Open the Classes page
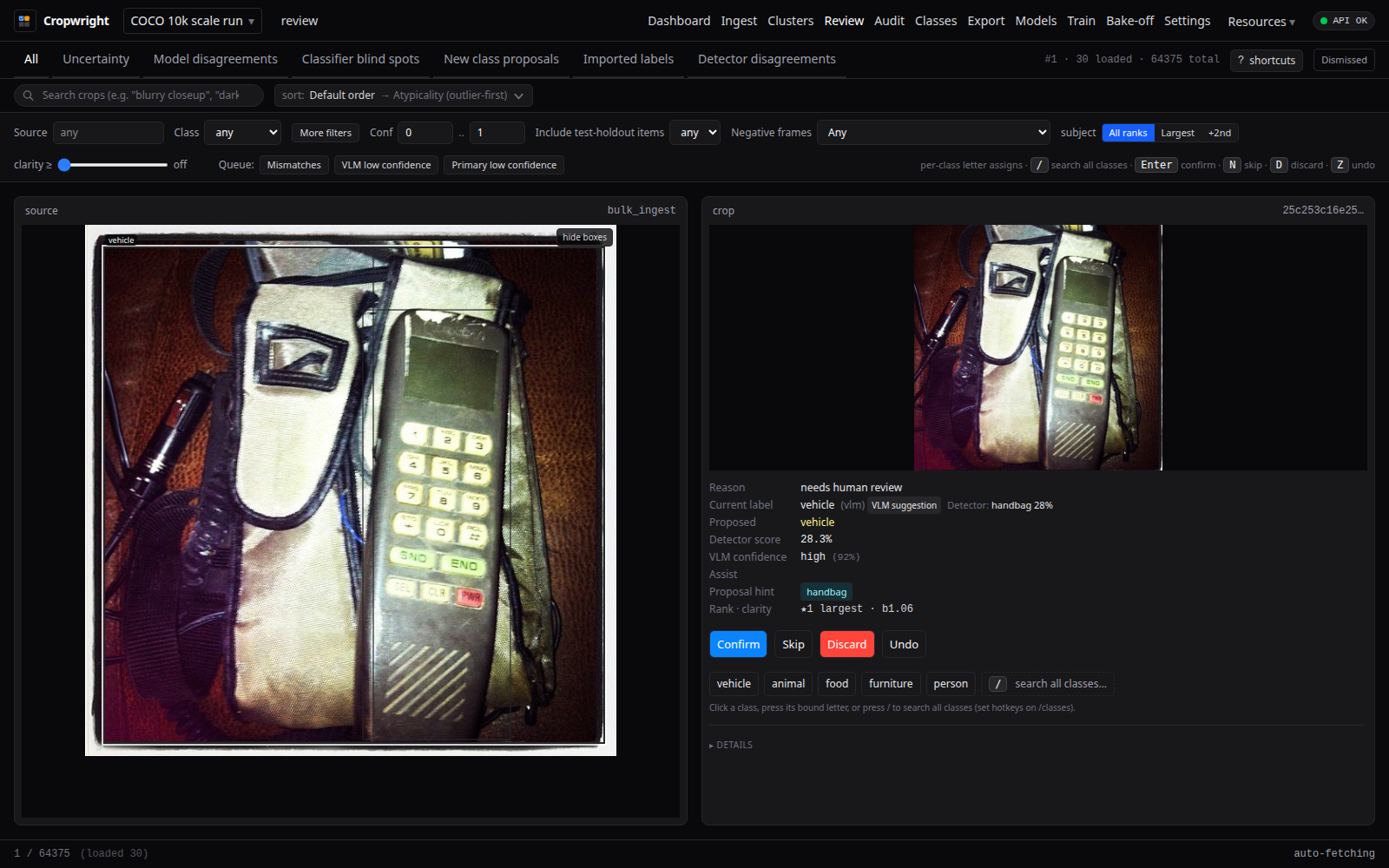 (936, 21)
